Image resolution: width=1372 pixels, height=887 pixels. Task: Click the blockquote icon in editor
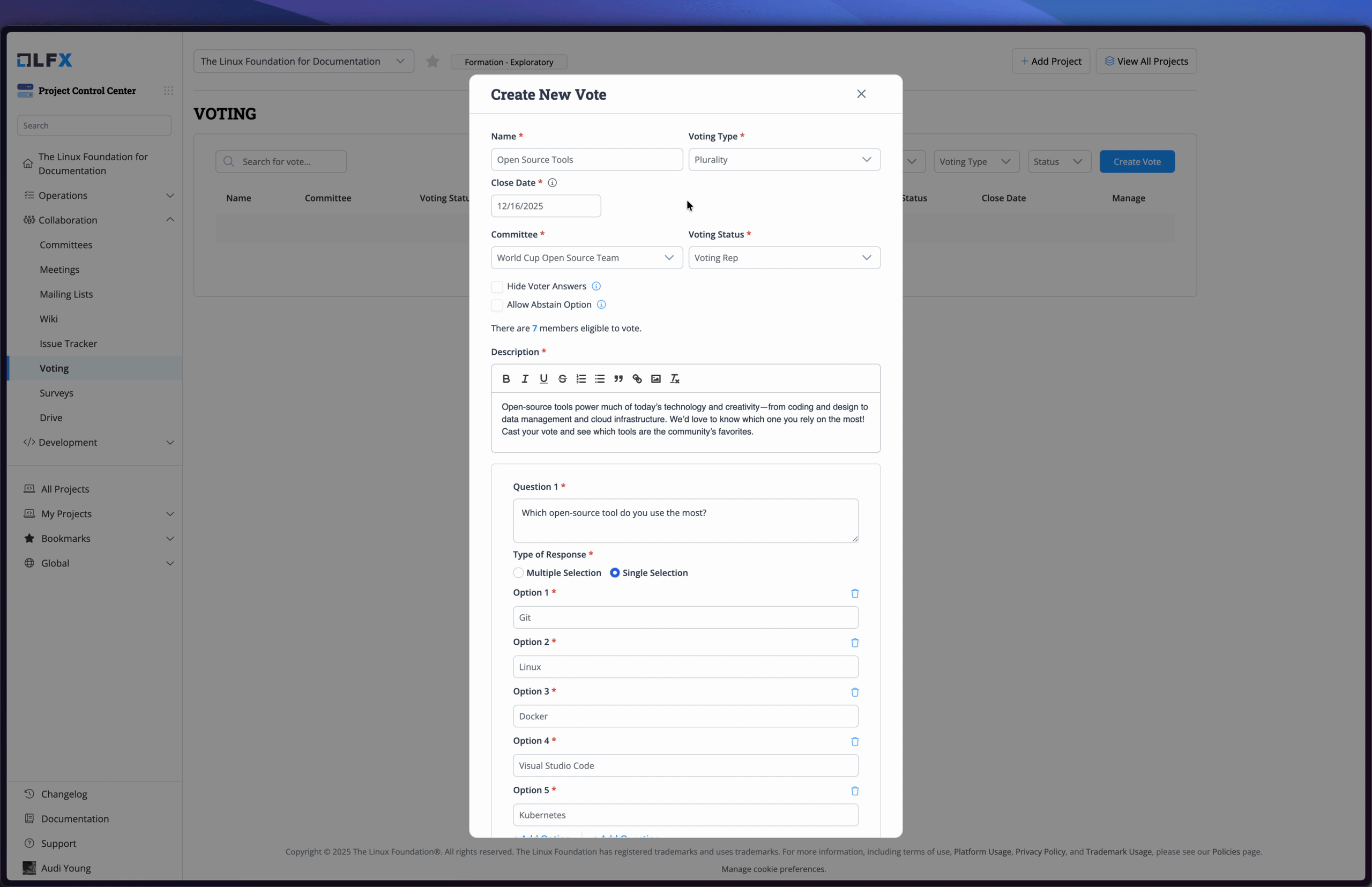tap(618, 378)
